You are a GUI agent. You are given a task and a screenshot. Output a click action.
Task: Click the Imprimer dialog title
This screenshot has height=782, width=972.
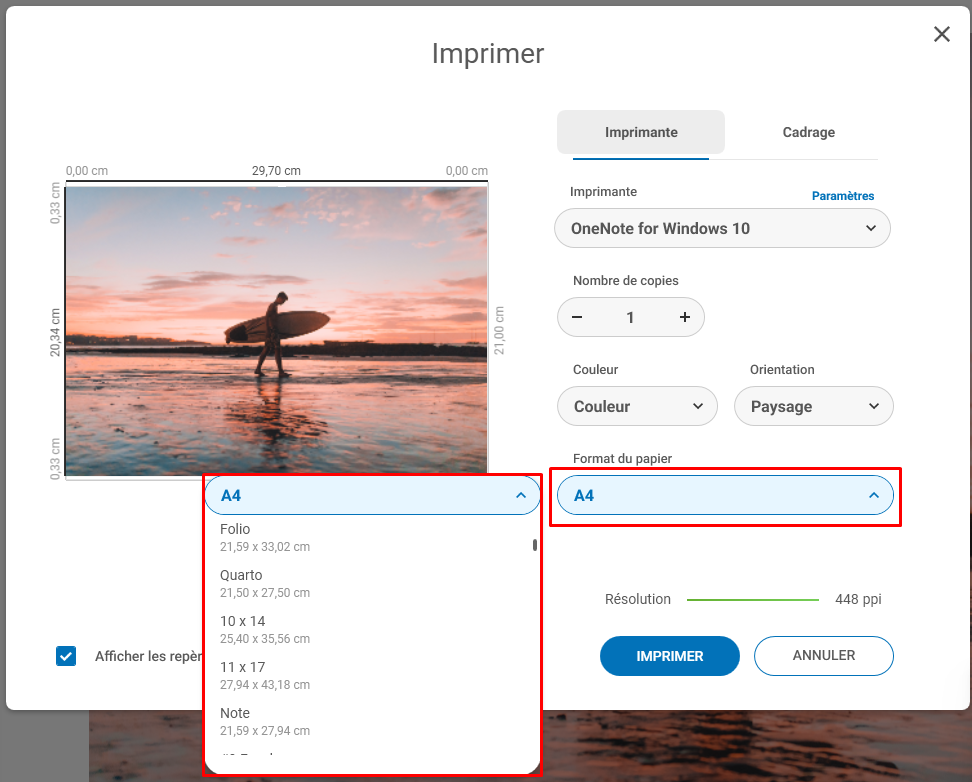coord(488,53)
